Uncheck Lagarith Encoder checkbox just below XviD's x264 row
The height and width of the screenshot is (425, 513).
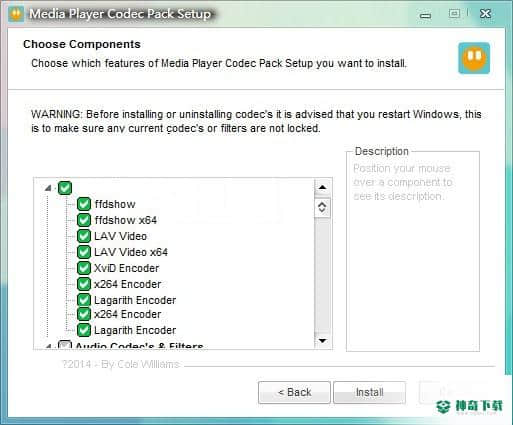(x=84, y=300)
